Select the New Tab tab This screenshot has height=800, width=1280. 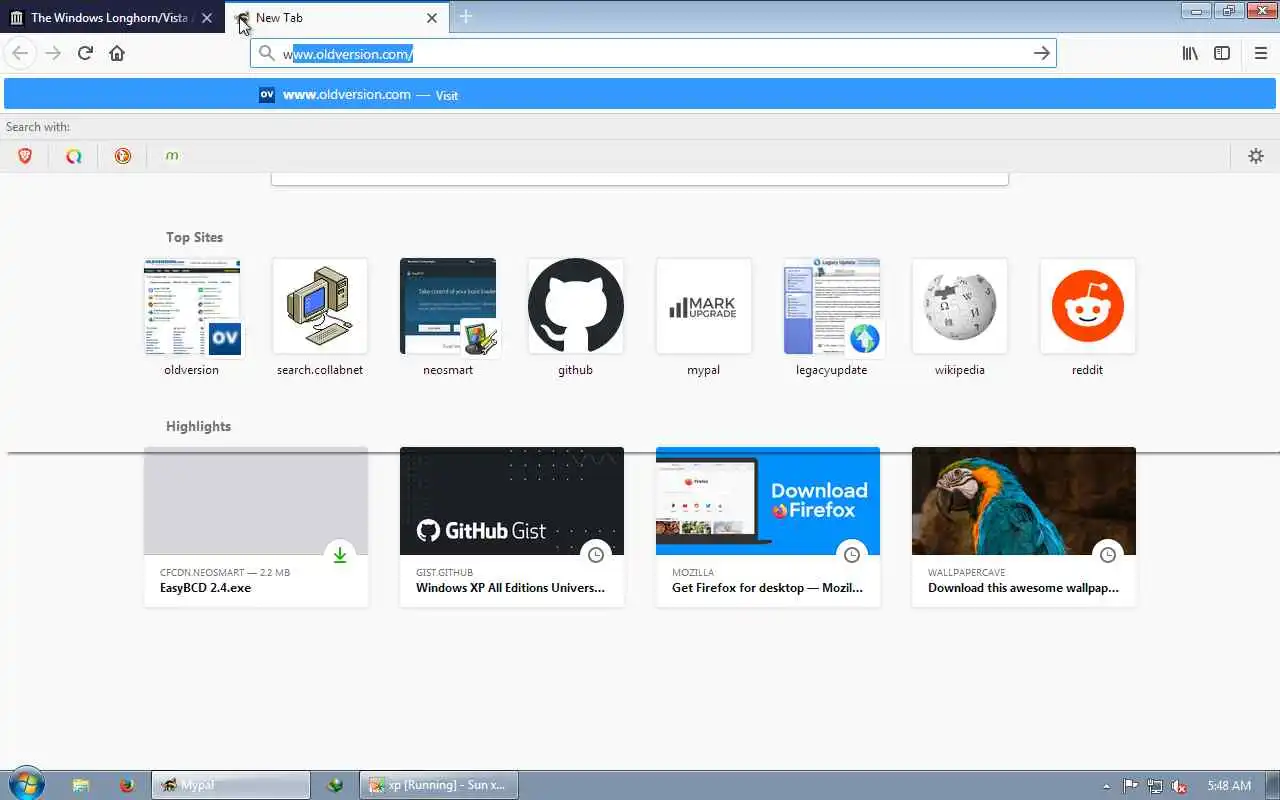(x=337, y=18)
